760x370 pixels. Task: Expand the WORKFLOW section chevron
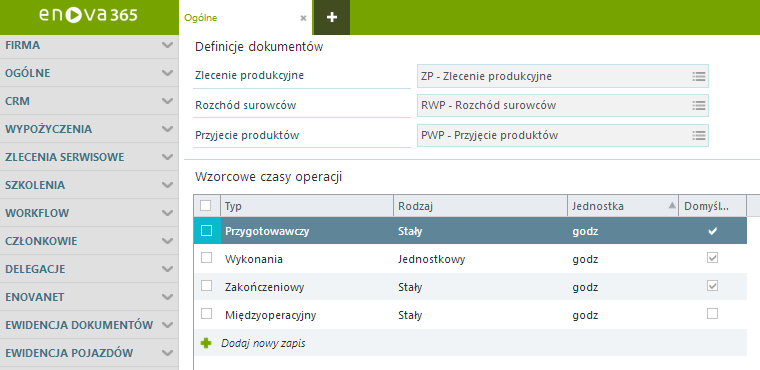(167, 213)
